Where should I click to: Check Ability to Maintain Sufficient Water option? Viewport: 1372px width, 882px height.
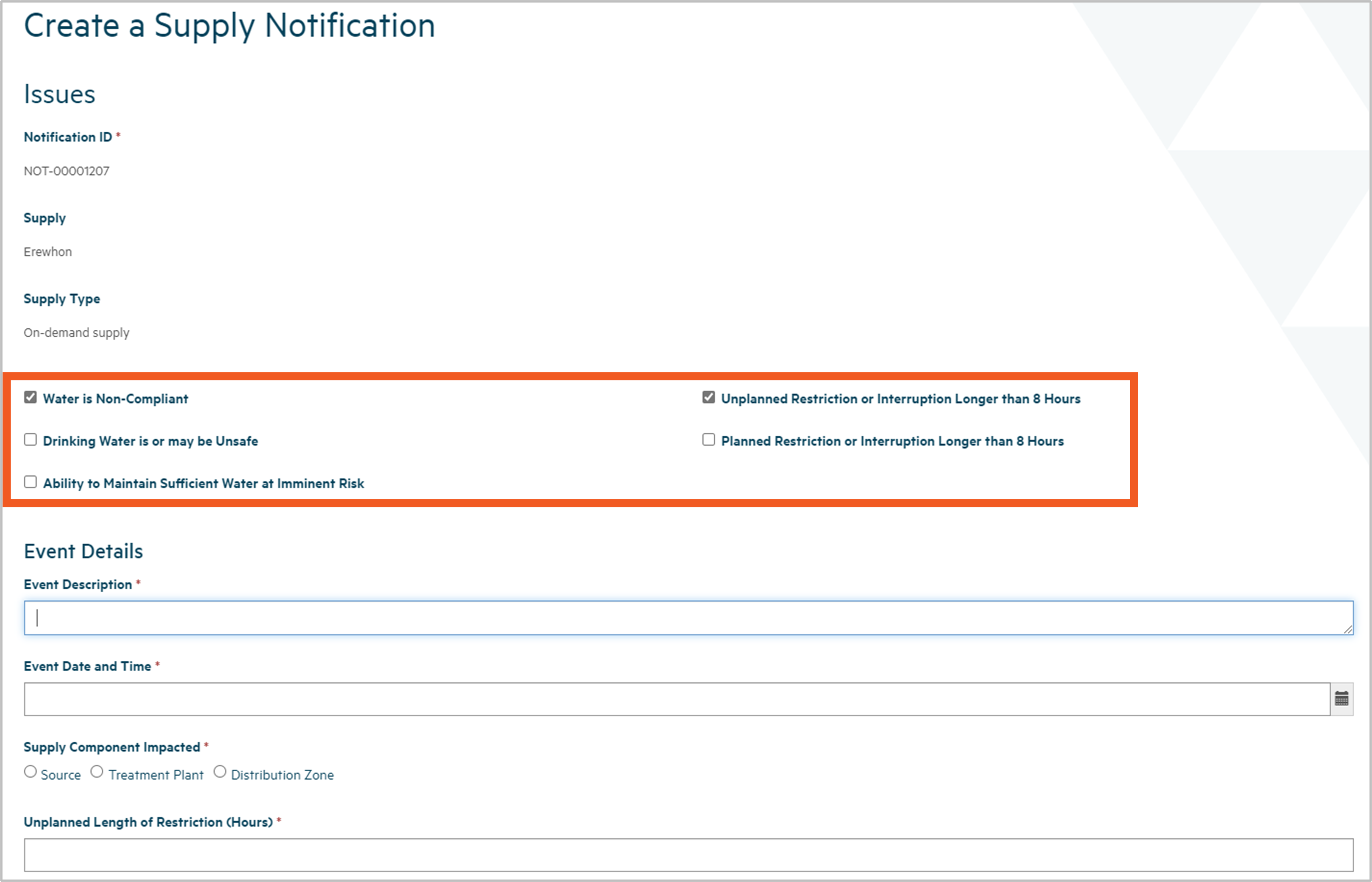pos(30,482)
